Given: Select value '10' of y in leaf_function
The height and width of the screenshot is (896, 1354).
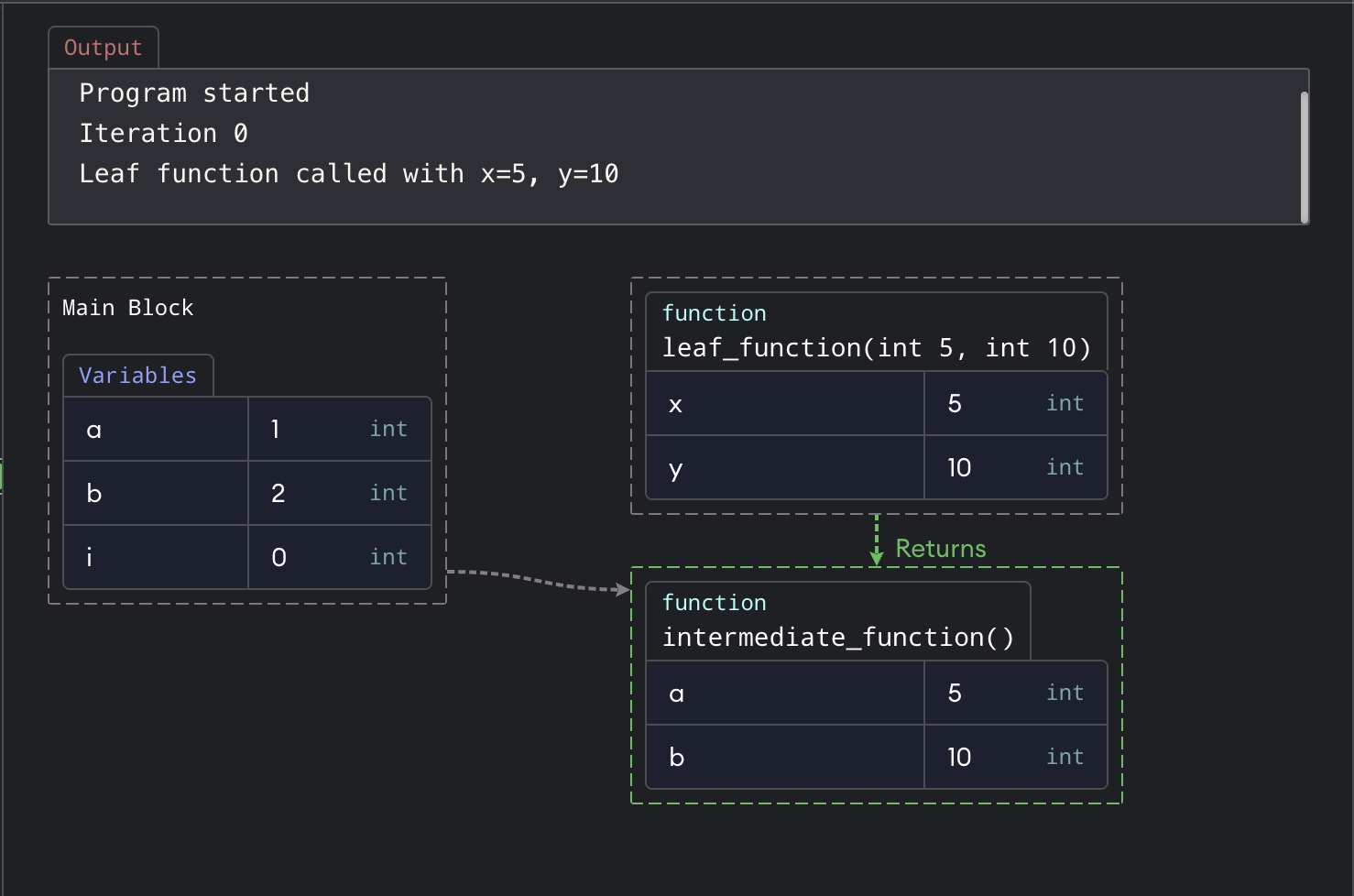Looking at the screenshot, I should tap(959, 467).
